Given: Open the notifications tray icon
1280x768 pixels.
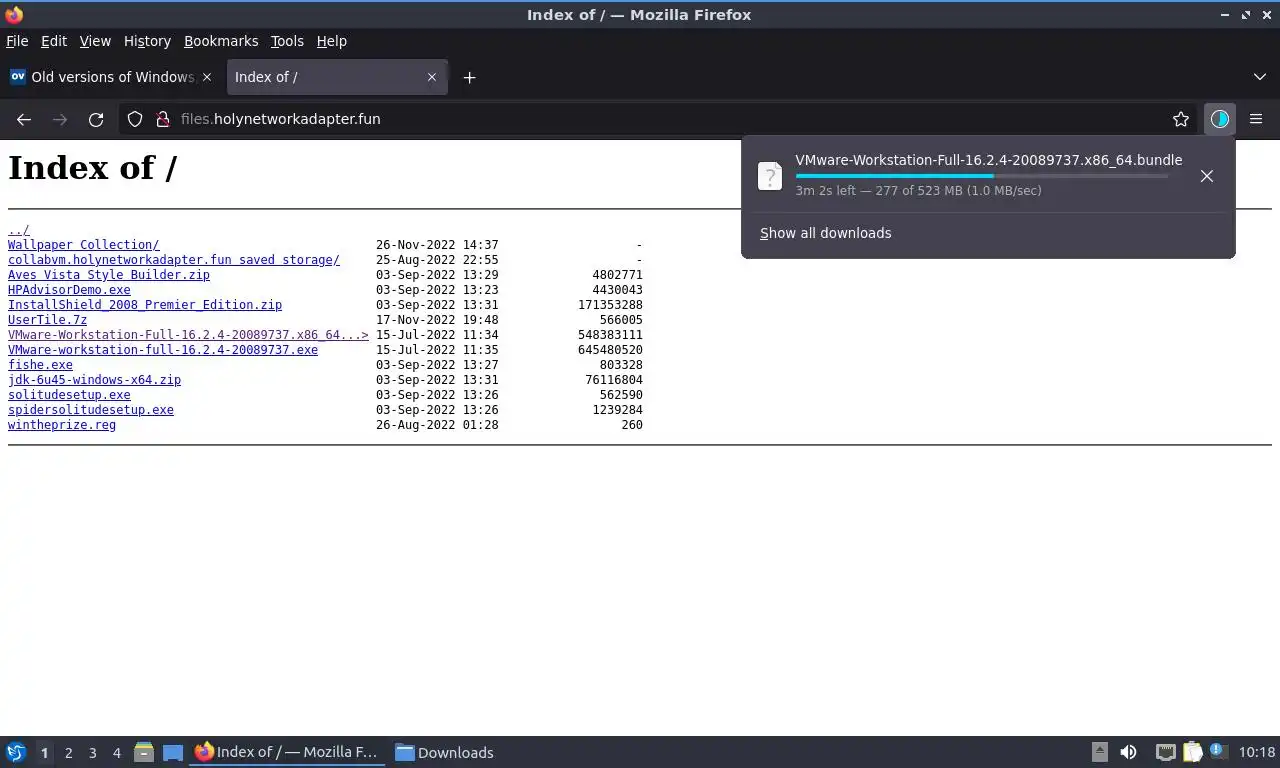Looking at the screenshot, I should [x=1217, y=750].
